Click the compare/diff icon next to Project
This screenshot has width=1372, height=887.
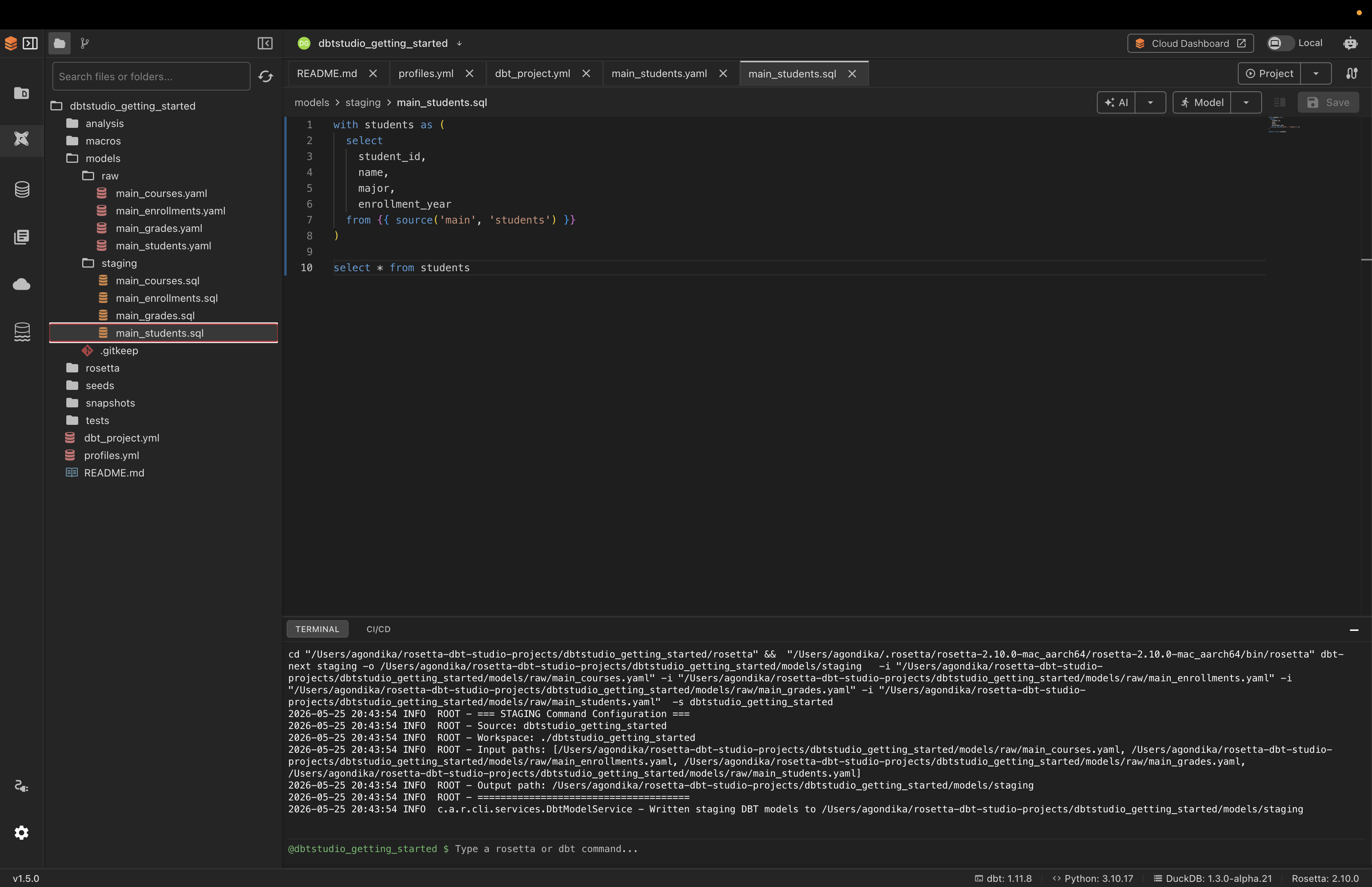(1352, 74)
